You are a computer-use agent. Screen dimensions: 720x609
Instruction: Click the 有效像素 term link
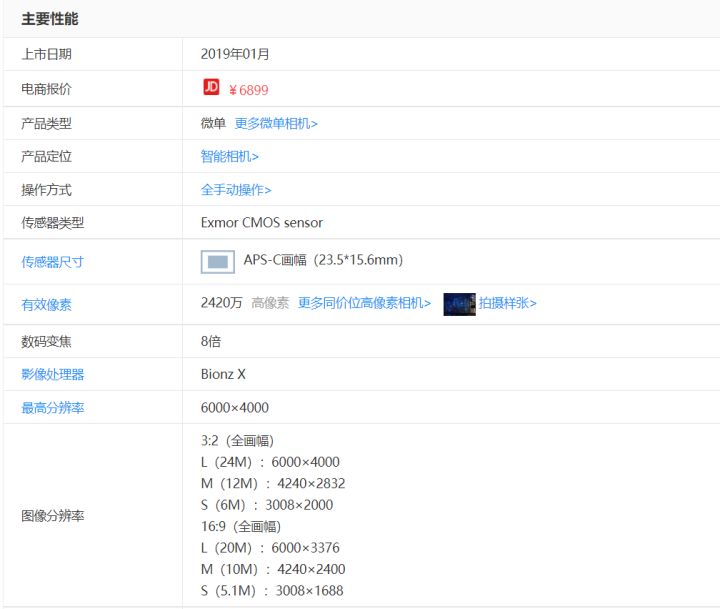click(46, 304)
